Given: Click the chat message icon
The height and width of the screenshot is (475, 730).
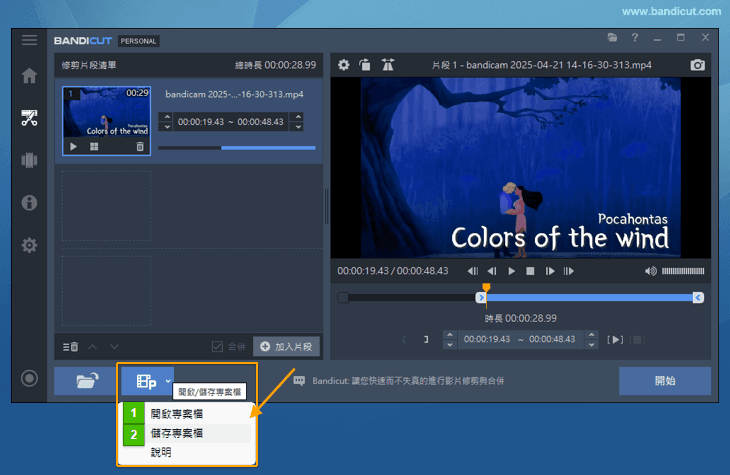Looking at the screenshot, I should (x=299, y=381).
